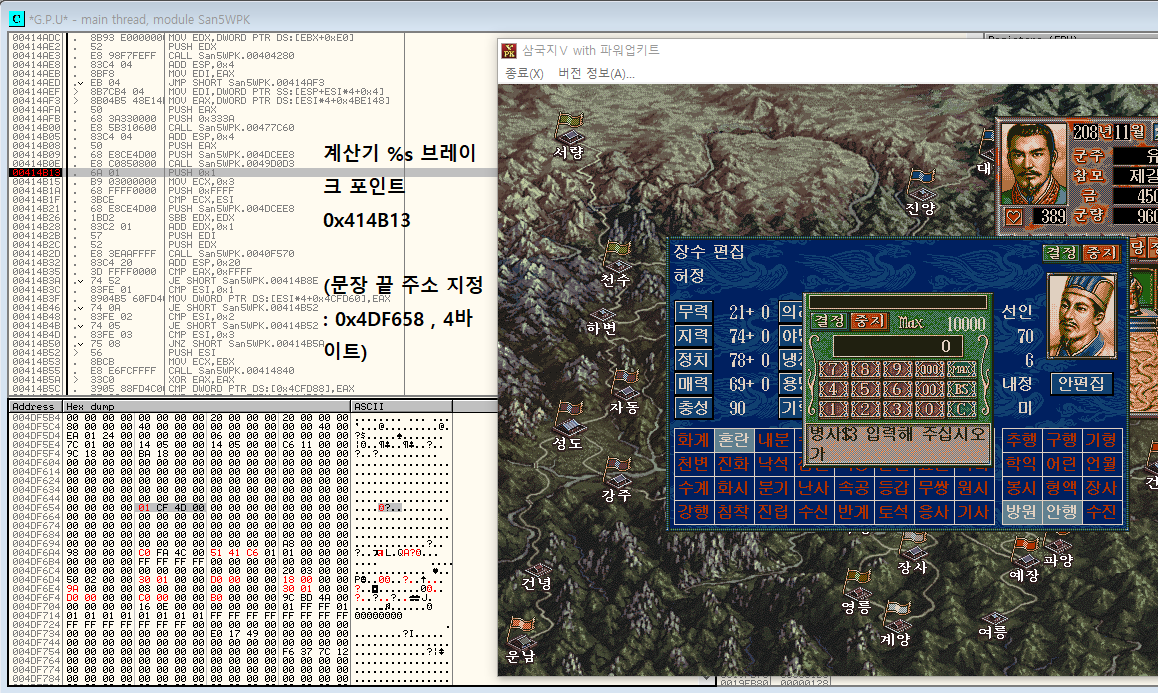Confirm with 결정 in the calculator popup
The height and width of the screenshot is (693, 1158).
point(829,321)
